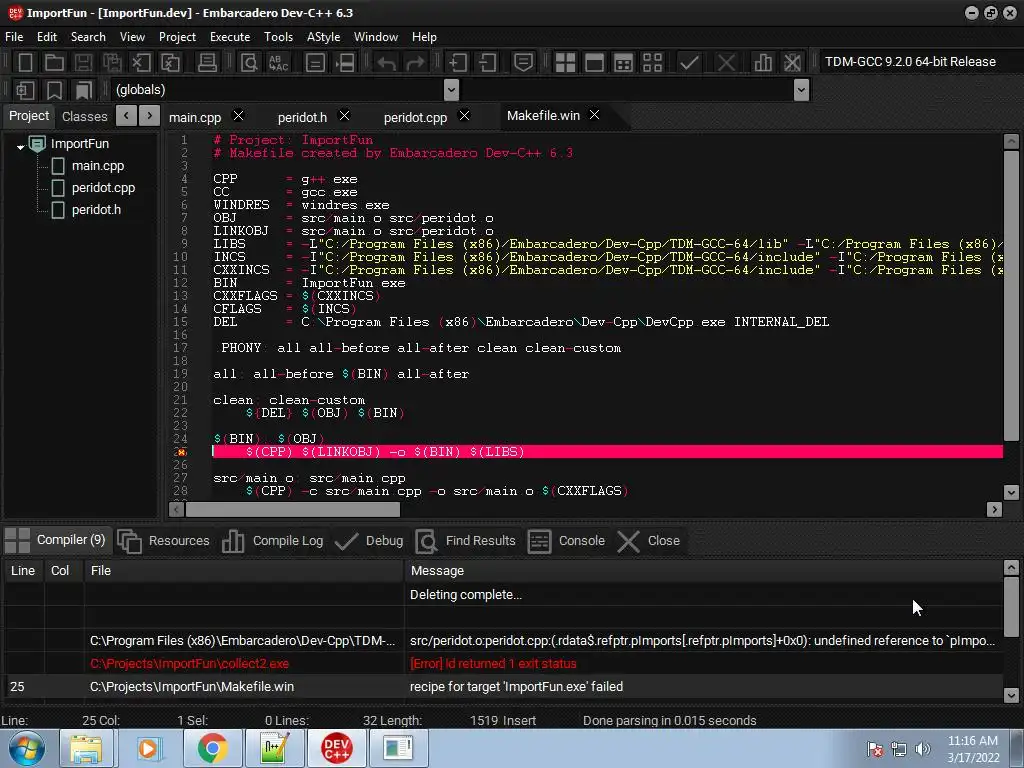Image resolution: width=1024 pixels, height=768 pixels.
Task: Open the Resources bottom tab
Action: click(164, 541)
